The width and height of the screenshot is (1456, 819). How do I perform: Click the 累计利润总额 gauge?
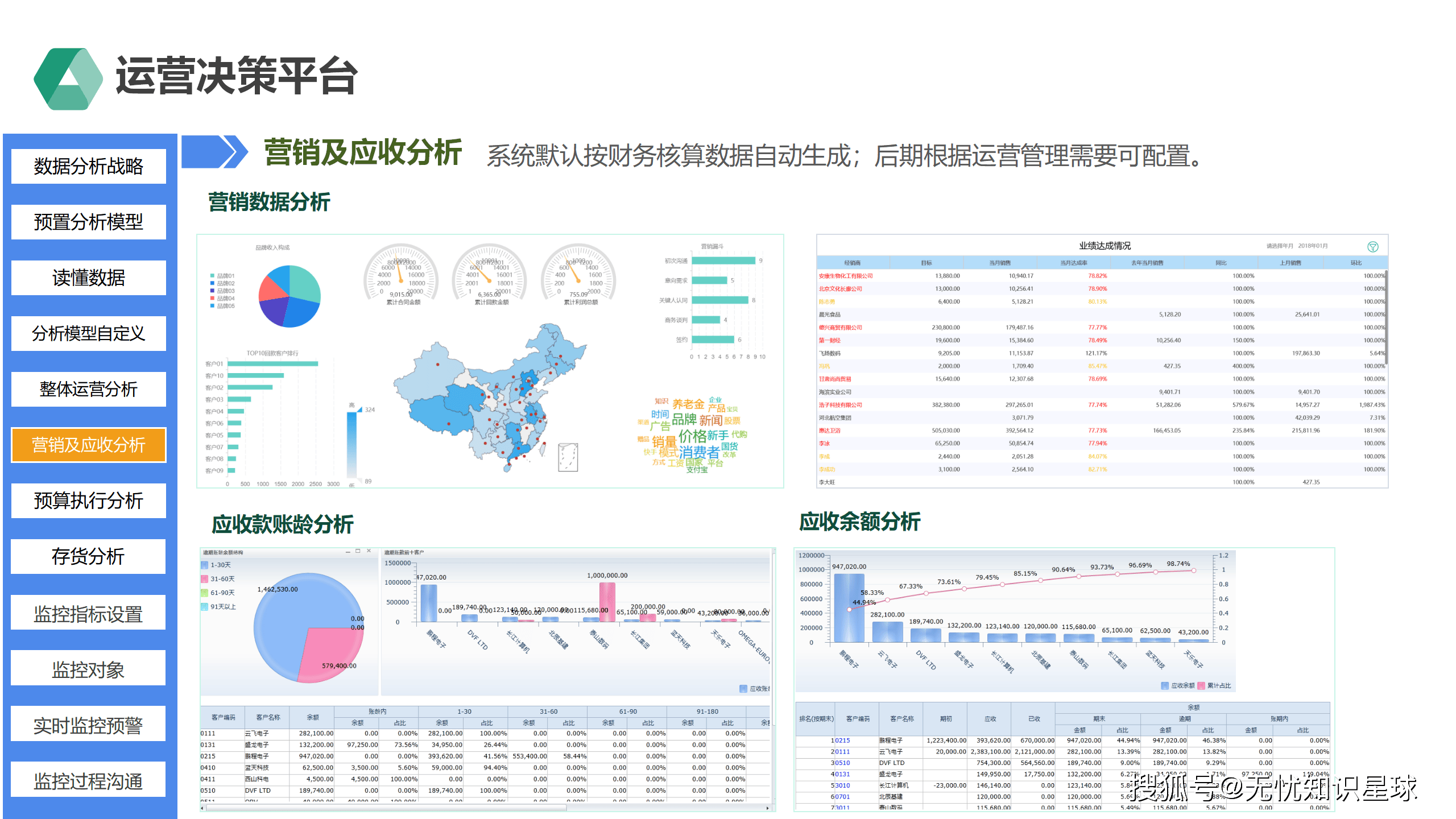(x=578, y=273)
